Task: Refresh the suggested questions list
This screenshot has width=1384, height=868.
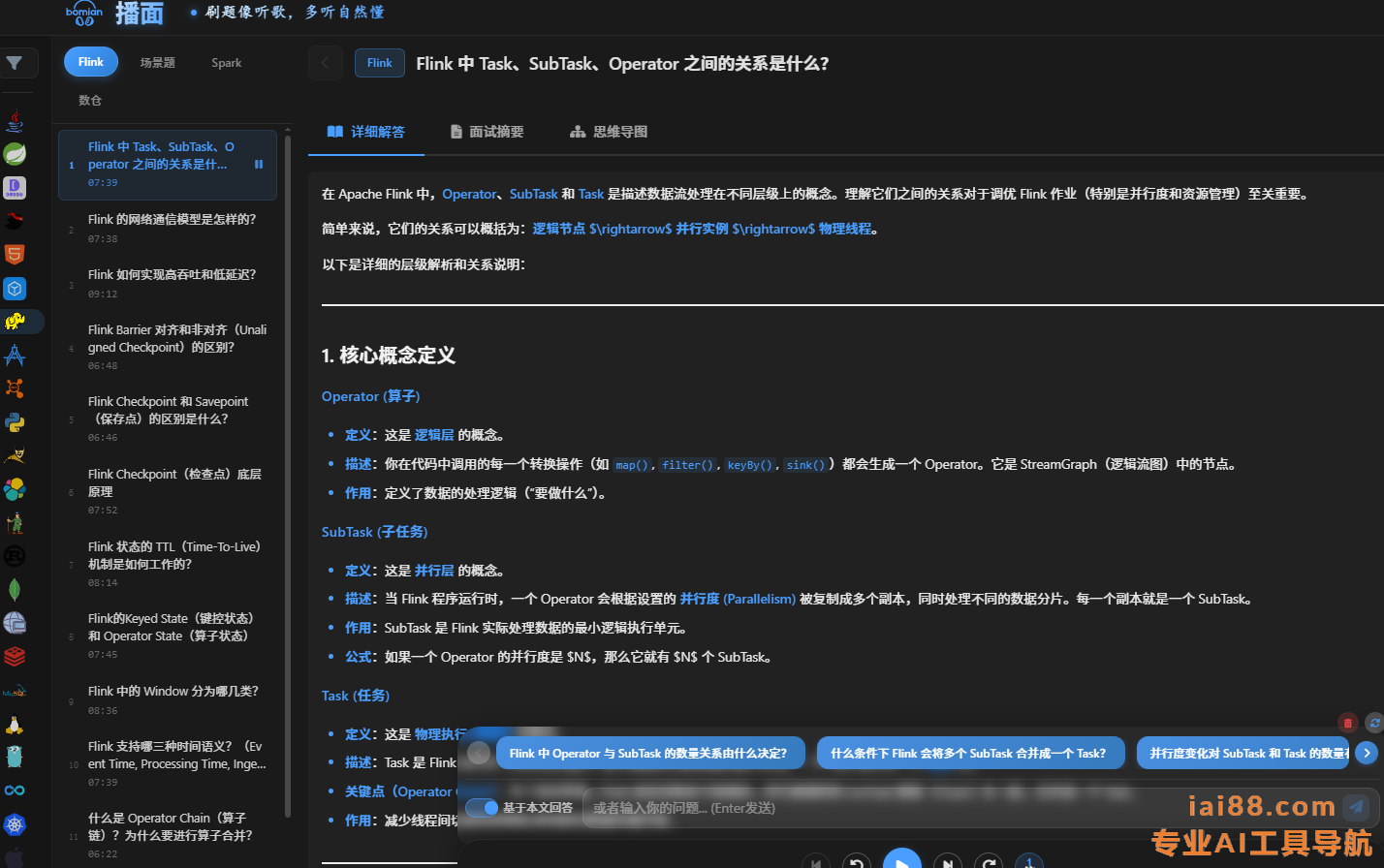Action: tap(1373, 723)
